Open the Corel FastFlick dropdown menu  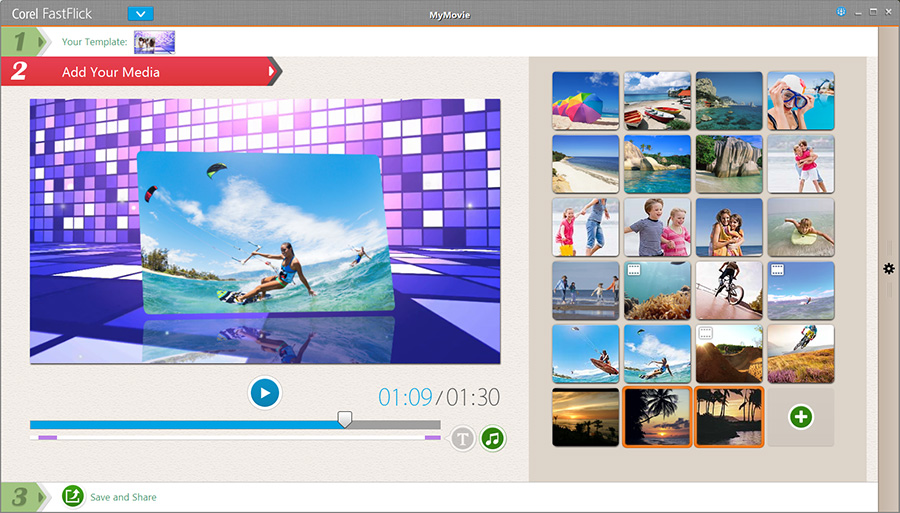[141, 14]
